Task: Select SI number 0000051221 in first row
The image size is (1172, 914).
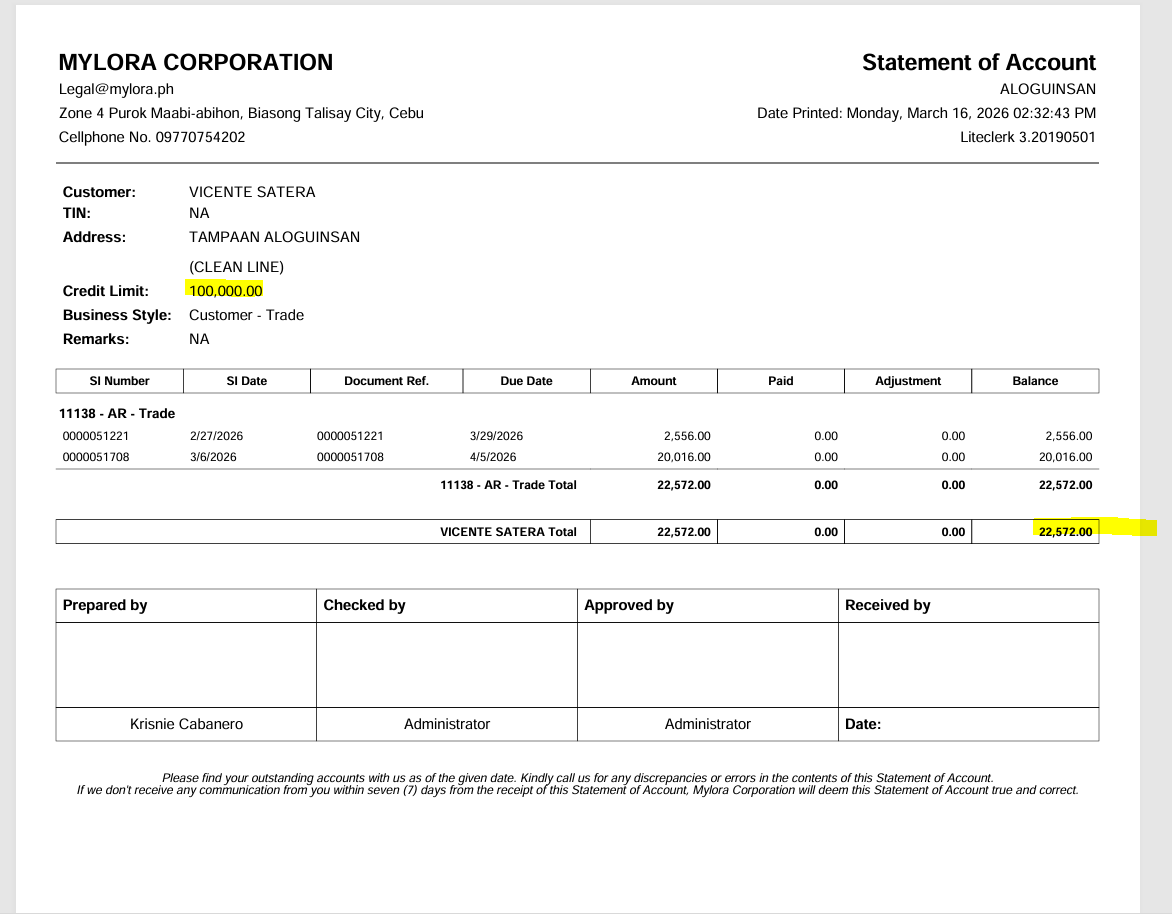Action: coord(96,436)
